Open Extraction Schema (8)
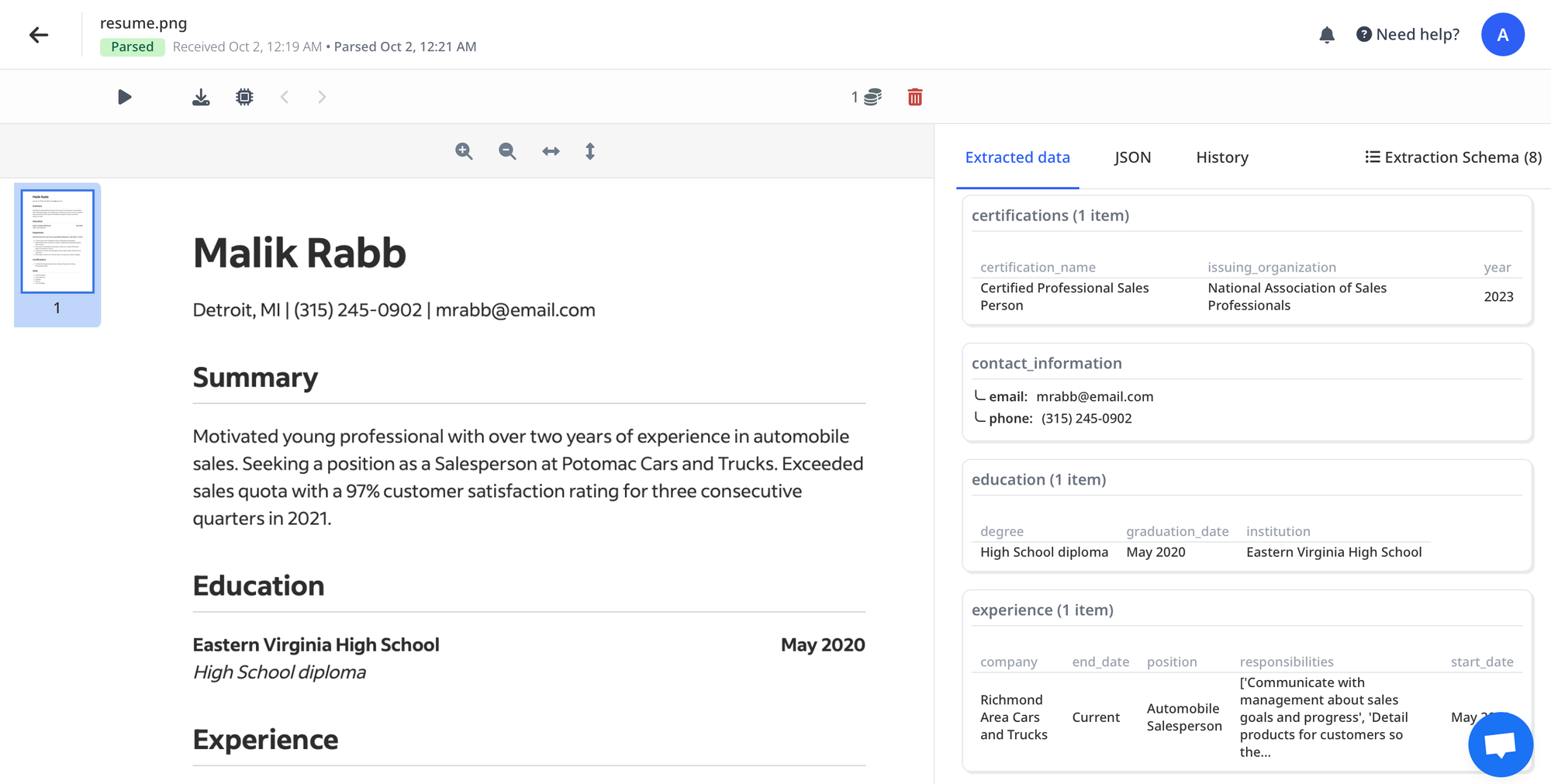The height and width of the screenshot is (784, 1551). (x=1453, y=157)
